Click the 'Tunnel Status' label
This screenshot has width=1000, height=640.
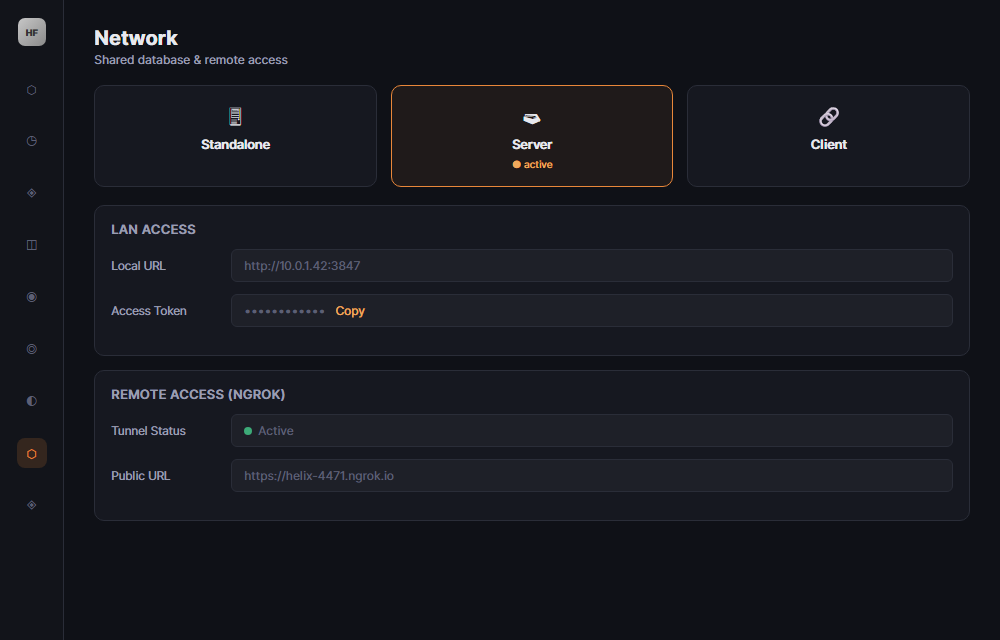point(149,431)
